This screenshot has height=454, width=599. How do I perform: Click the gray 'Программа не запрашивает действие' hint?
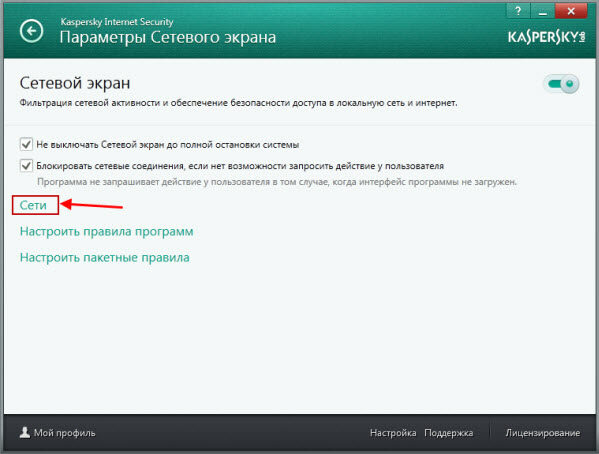[277, 182]
